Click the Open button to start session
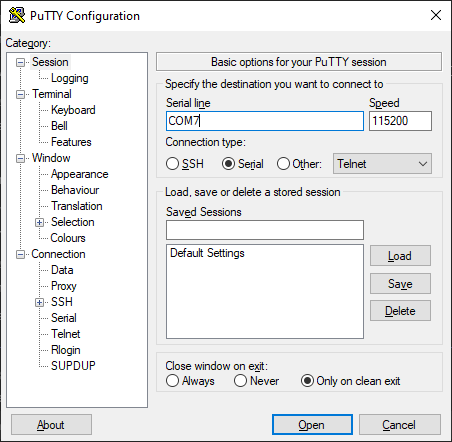The height and width of the screenshot is (442, 452). click(x=312, y=425)
